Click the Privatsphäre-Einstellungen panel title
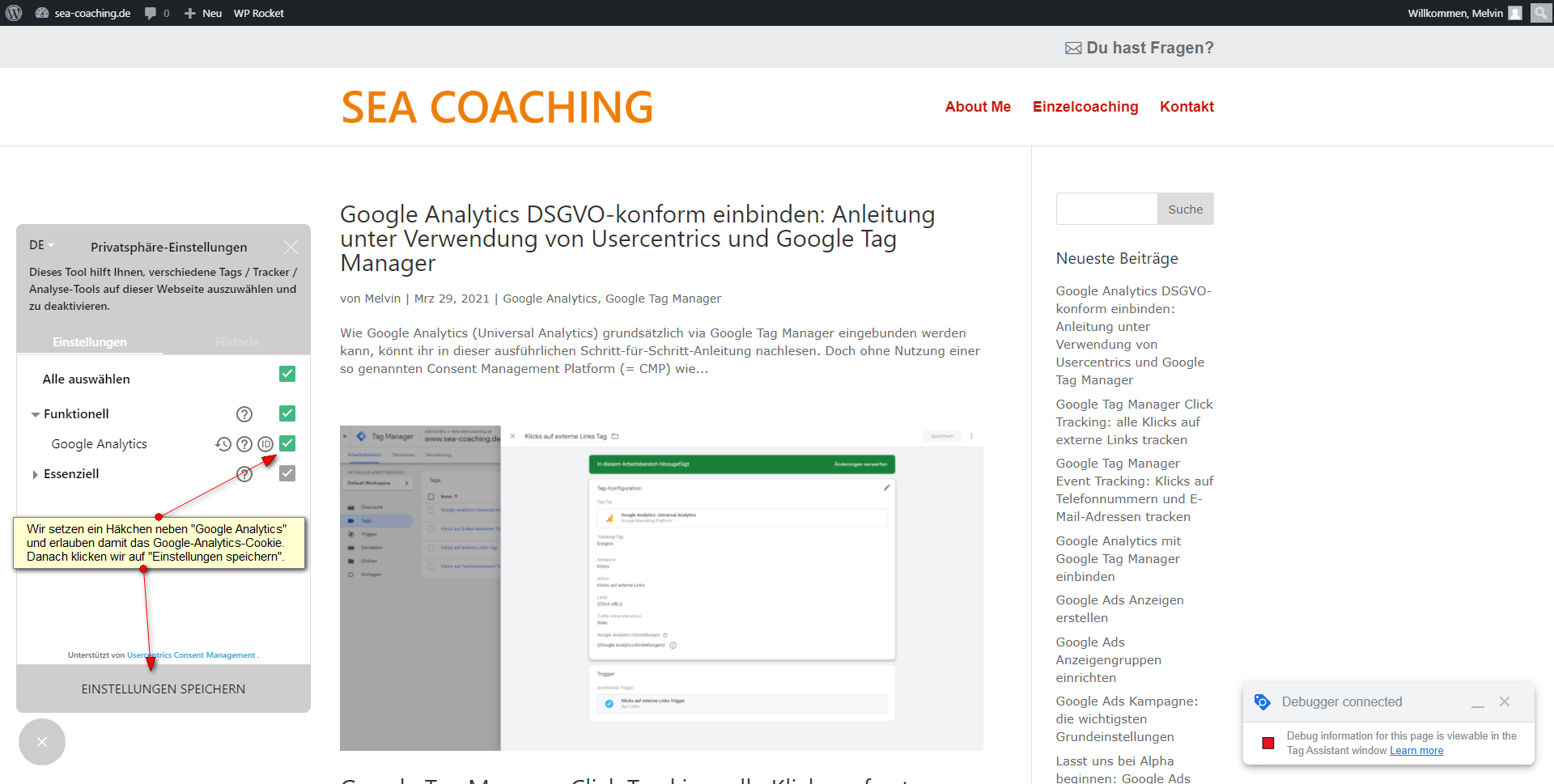The height and width of the screenshot is (784, 1554). pyautogui.click(x=169, y=247)
